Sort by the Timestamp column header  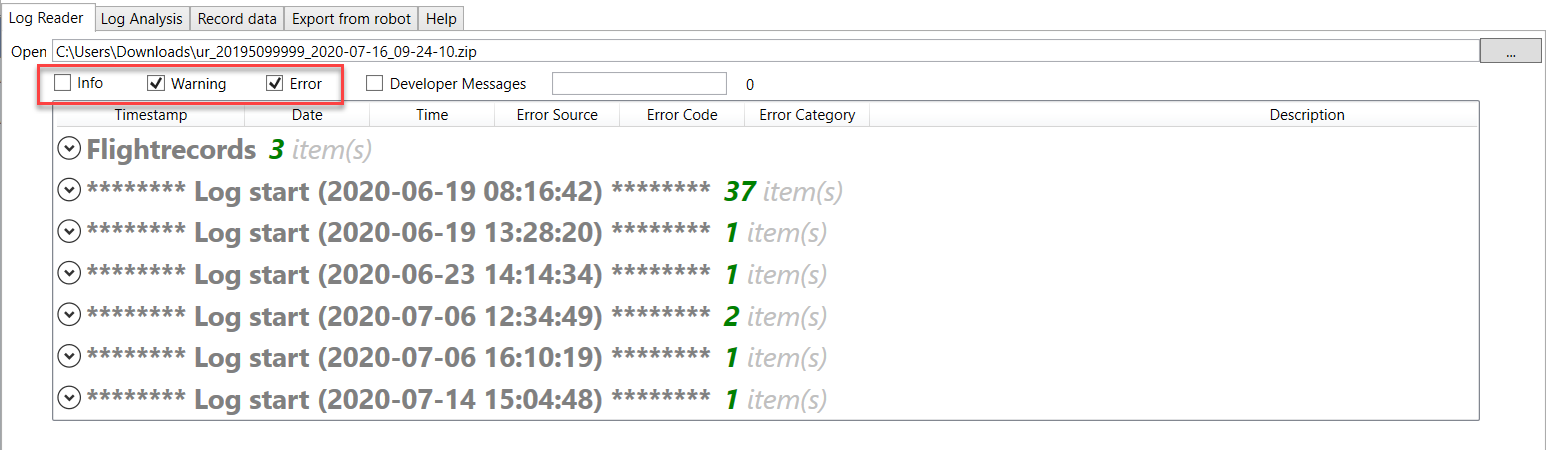(150, 115)
